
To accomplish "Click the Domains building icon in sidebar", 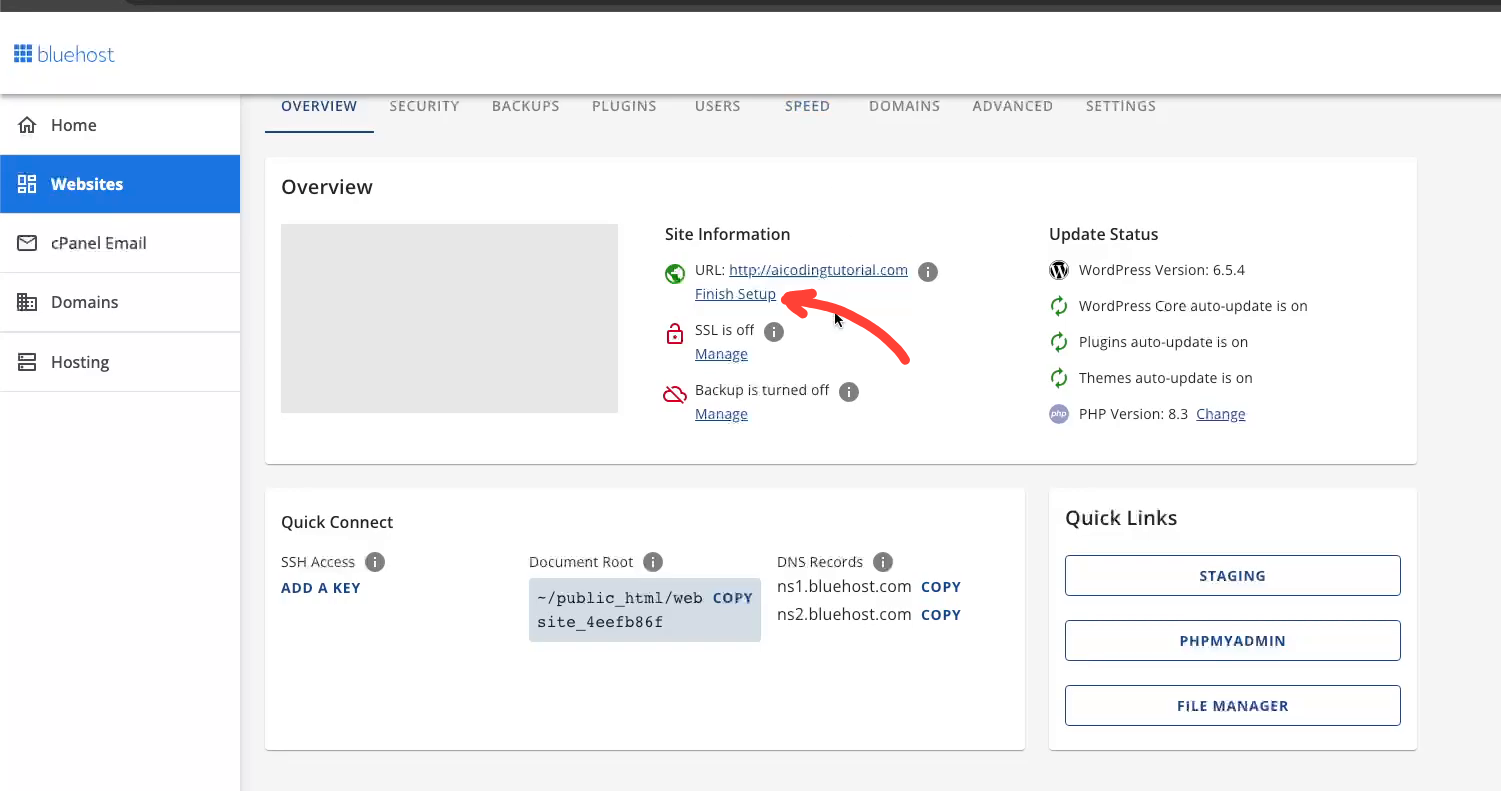I will click(27, 302).
